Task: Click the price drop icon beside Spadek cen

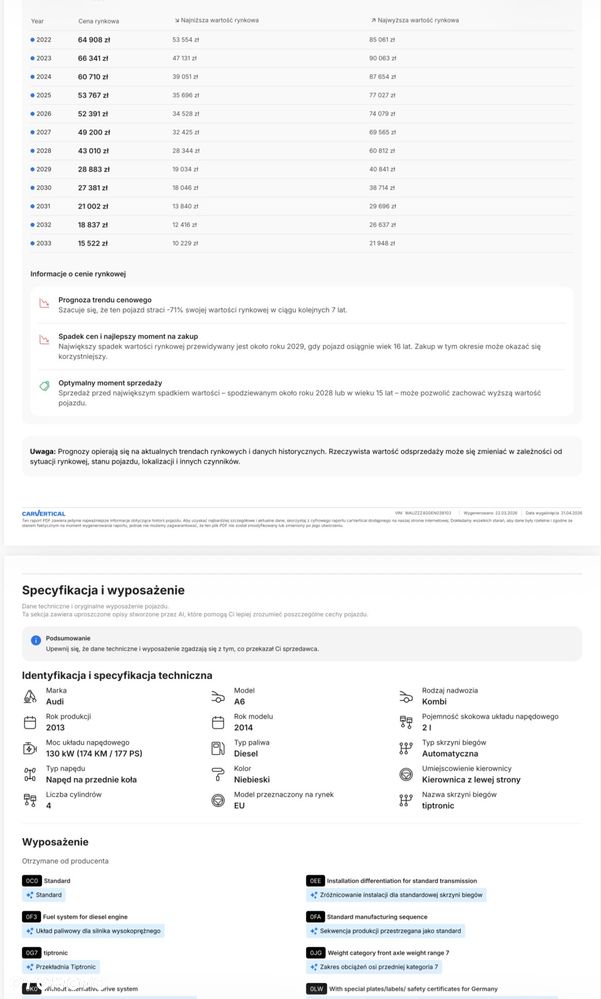Action: click(44, 339)
